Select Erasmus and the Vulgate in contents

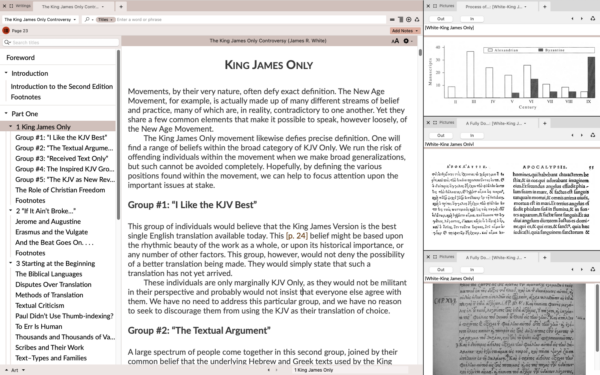(x=52, y=232)
